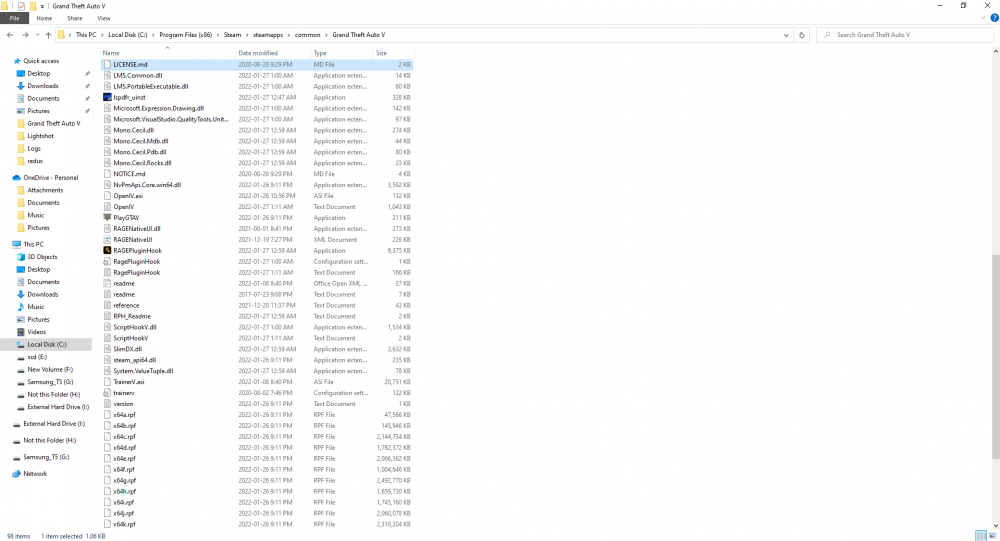
Task: Open Lightshot folder in Quick access
Action: 40,136
